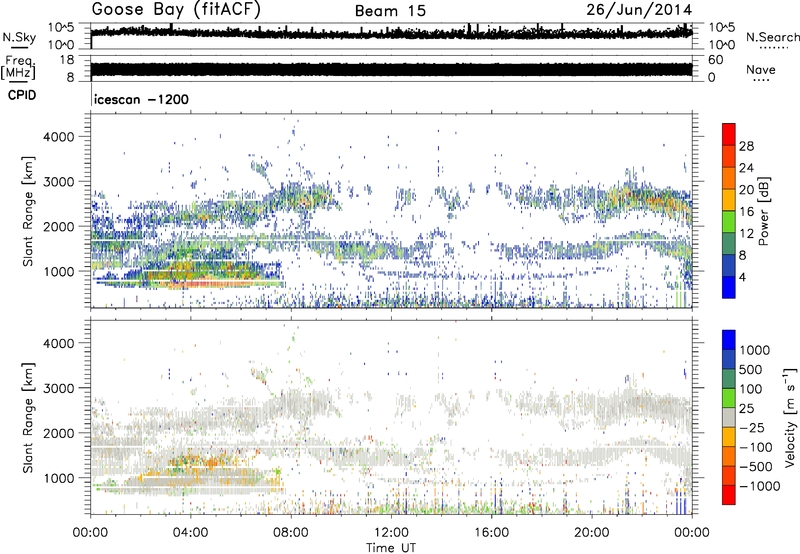The width and height of the screenshot is (800, 554).
Task: Click the "Velocity [m s-1]" colorbar title
Action: 790,417
